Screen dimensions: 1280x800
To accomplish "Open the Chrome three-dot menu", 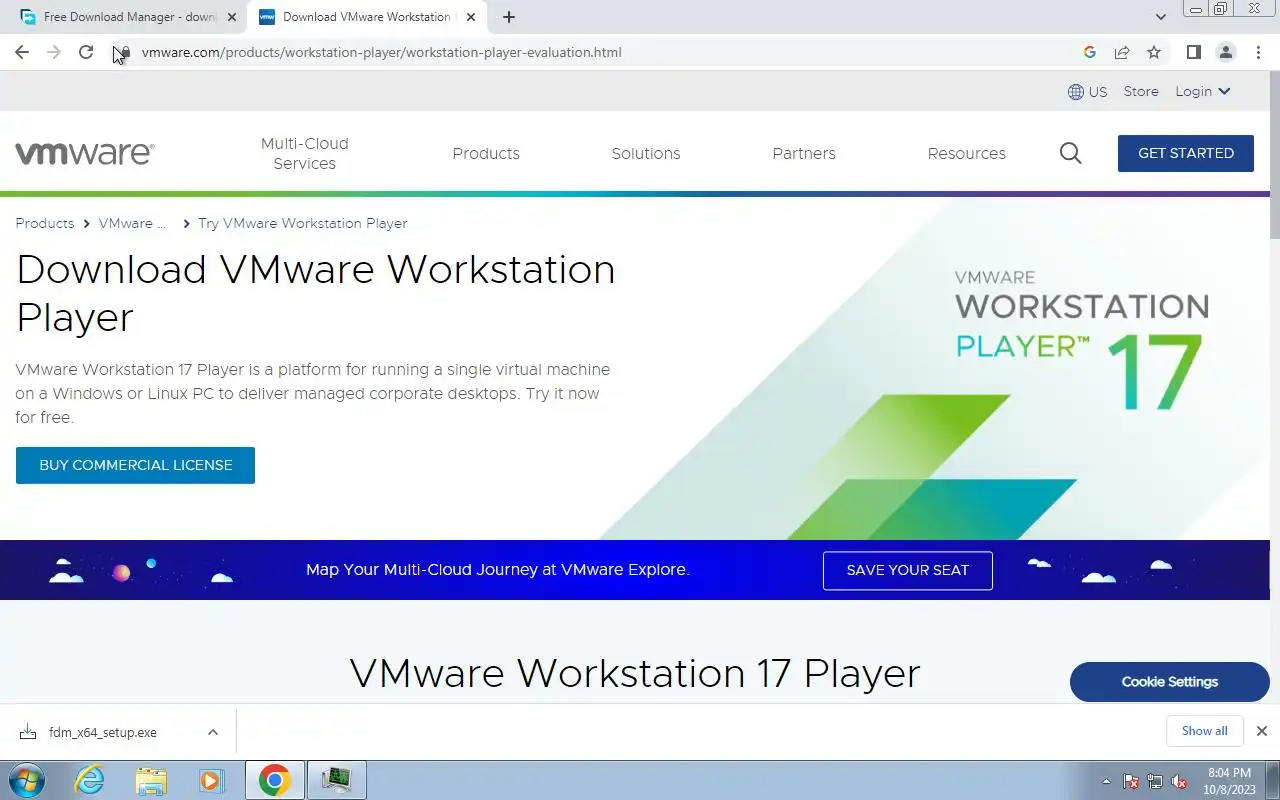I will click(1258, 52).
